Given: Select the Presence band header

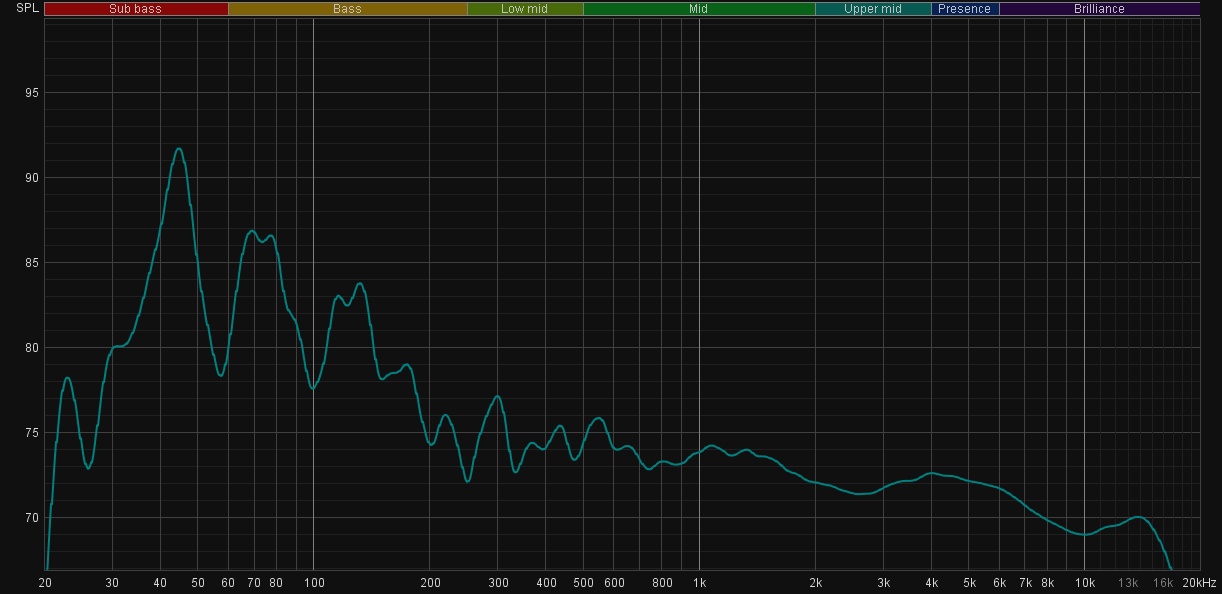Looking at the screenshot, I should [964, 9].
